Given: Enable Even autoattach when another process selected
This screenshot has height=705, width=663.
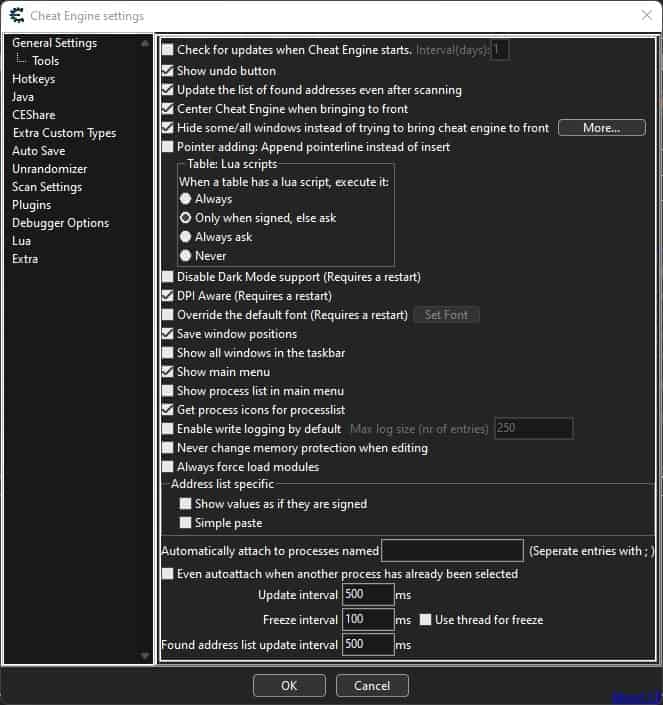Looking at the screenshot, I should (x=168, y=574).
